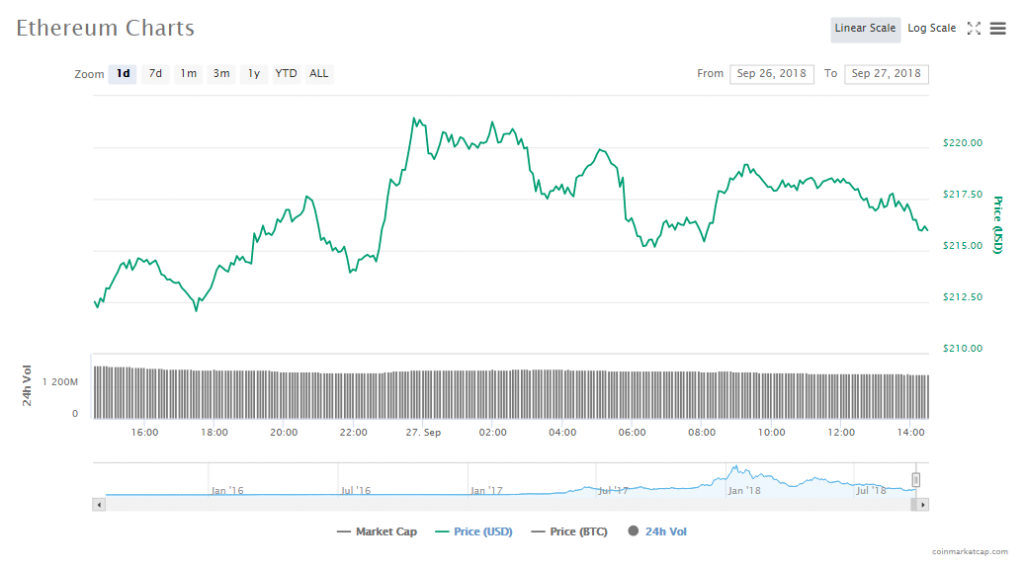Show ALL time range
This screenshot has width=1024, height=570.
point(319,73)
